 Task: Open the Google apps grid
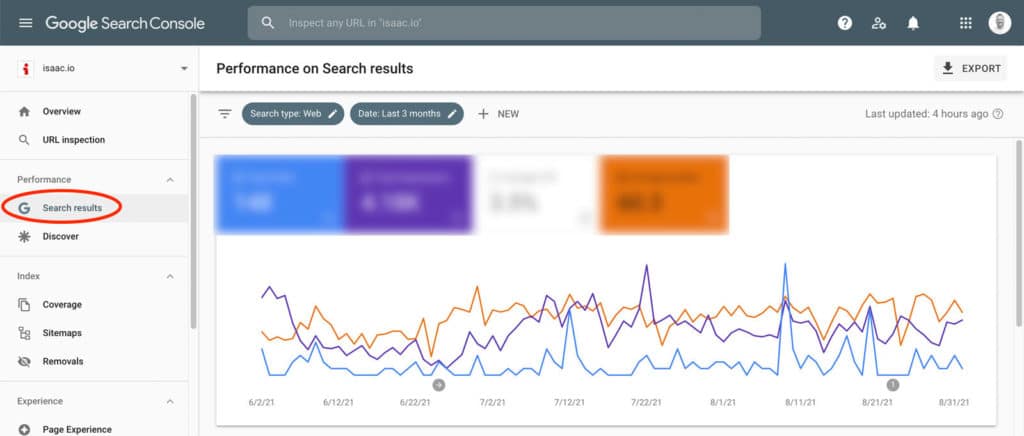point(965,23)
